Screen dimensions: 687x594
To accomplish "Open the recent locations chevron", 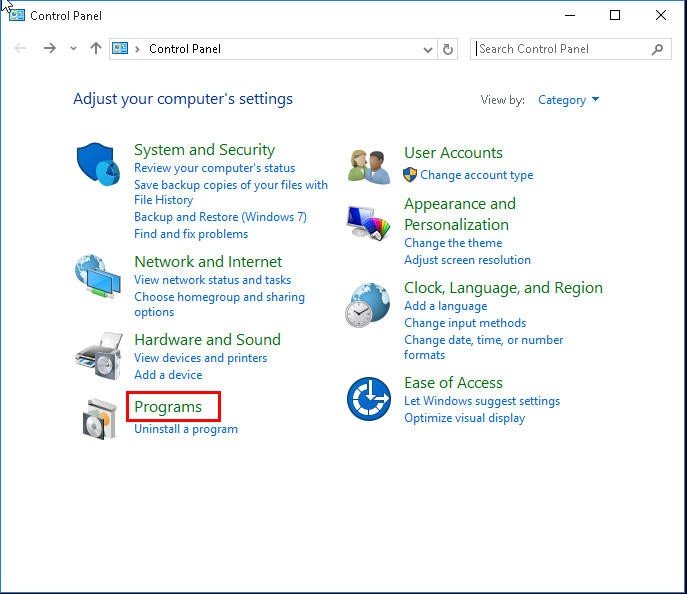I will tap(73, 49).
